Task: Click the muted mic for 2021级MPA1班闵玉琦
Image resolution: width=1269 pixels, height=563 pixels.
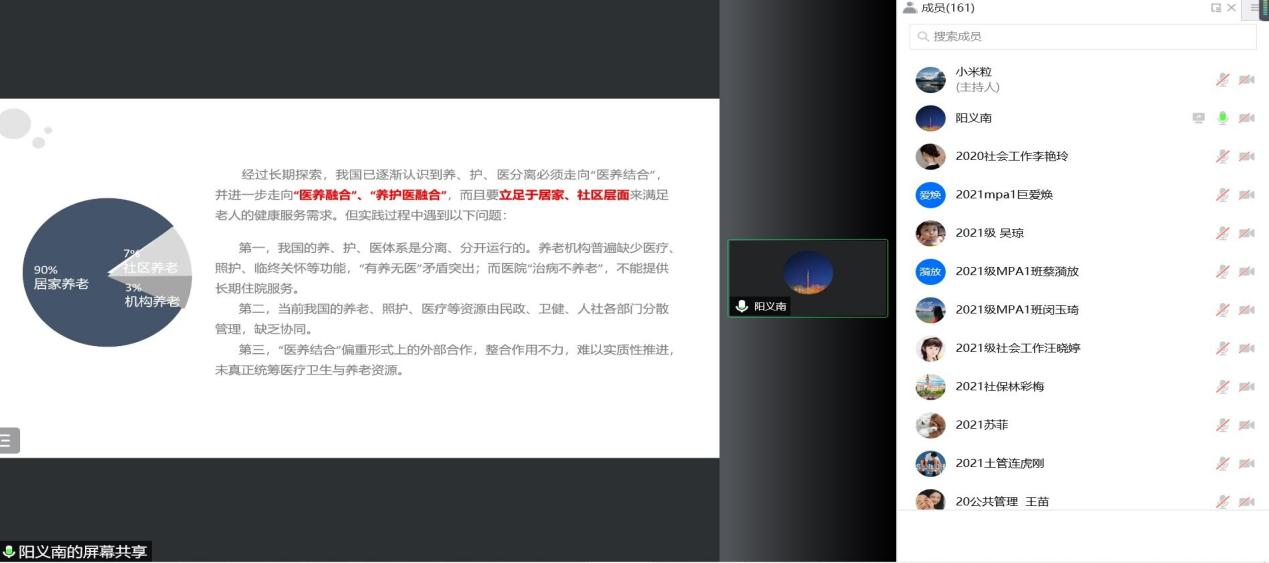Action: (x=1222, y=310)
